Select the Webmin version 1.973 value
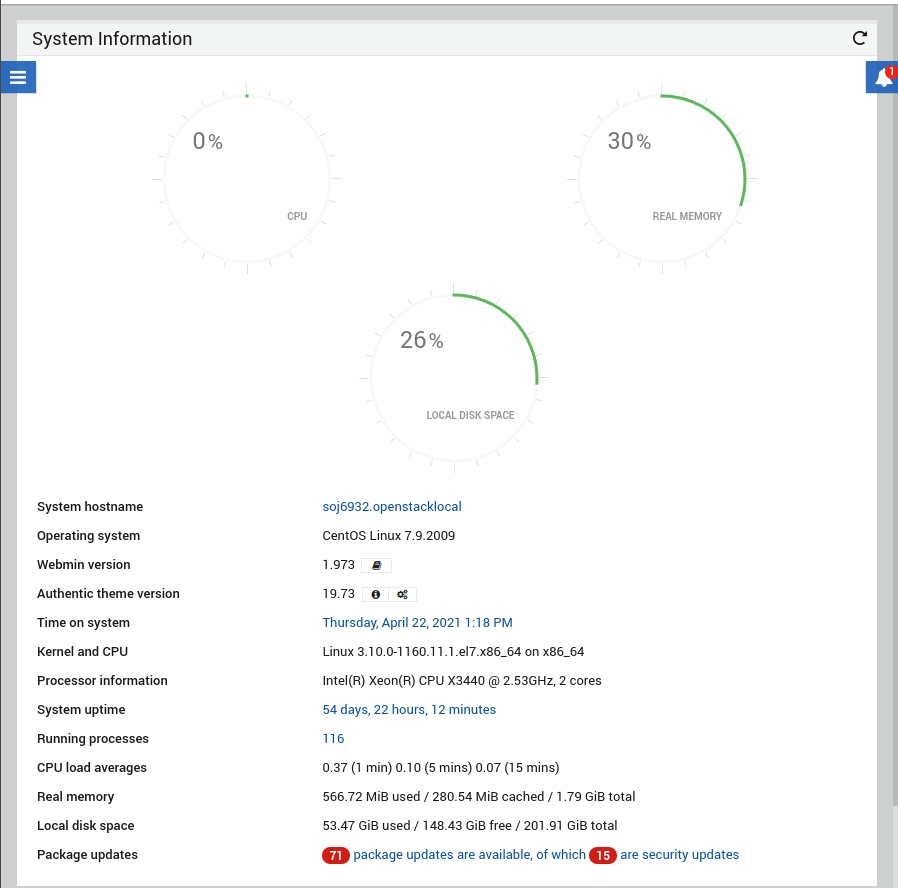898x888 pixels. pos(338,565)
